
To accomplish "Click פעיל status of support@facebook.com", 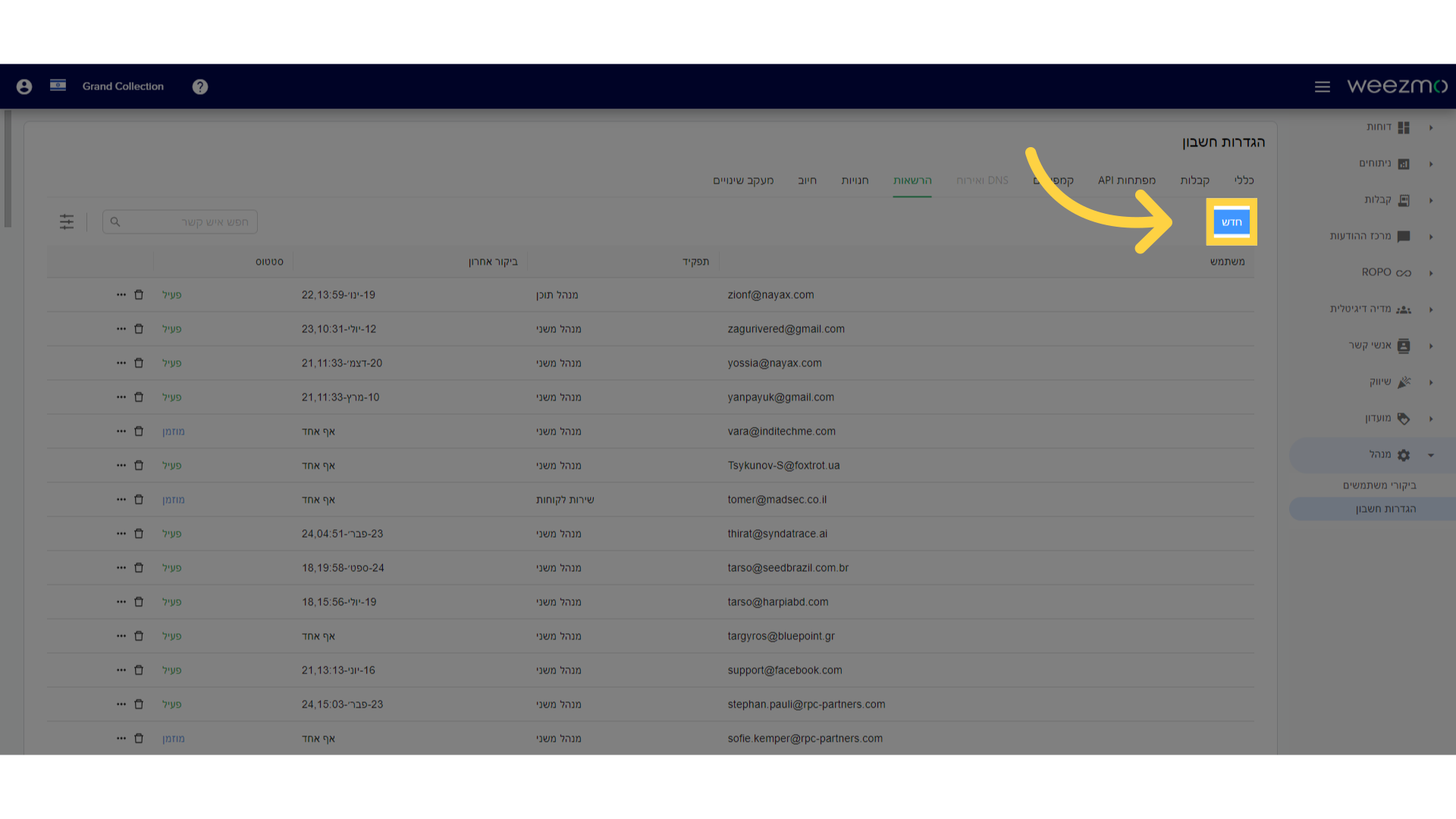I will [172, 670].
